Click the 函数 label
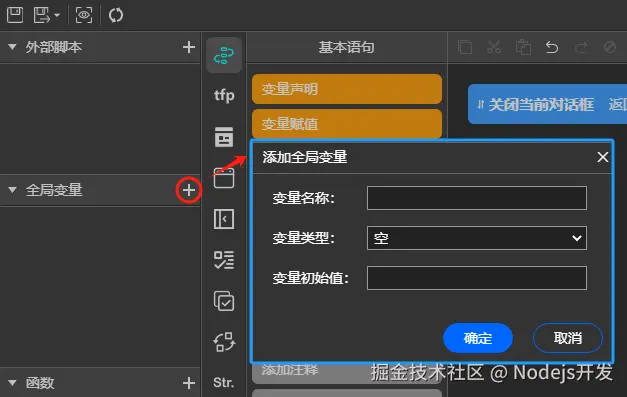The image size is (627, 397). [40, 383]
